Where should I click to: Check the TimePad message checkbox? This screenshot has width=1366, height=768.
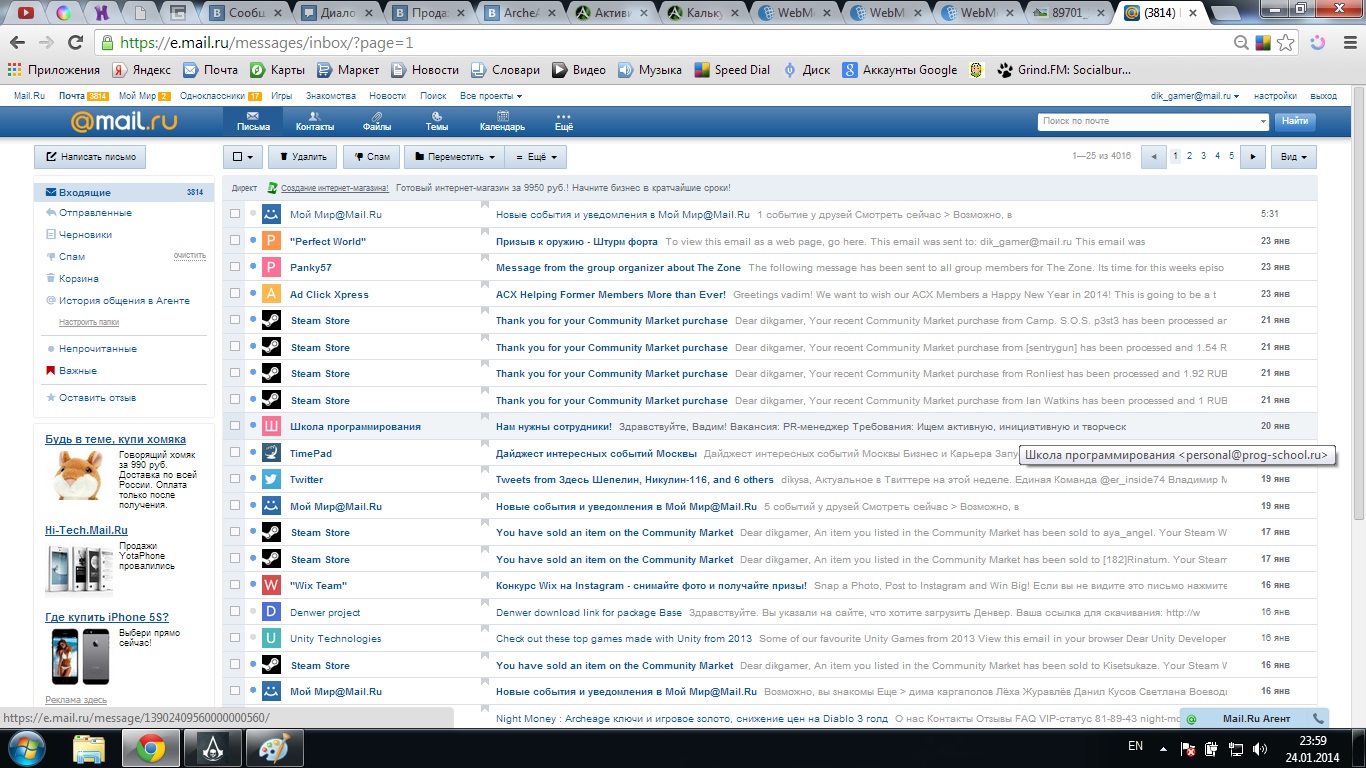(235, 453)
